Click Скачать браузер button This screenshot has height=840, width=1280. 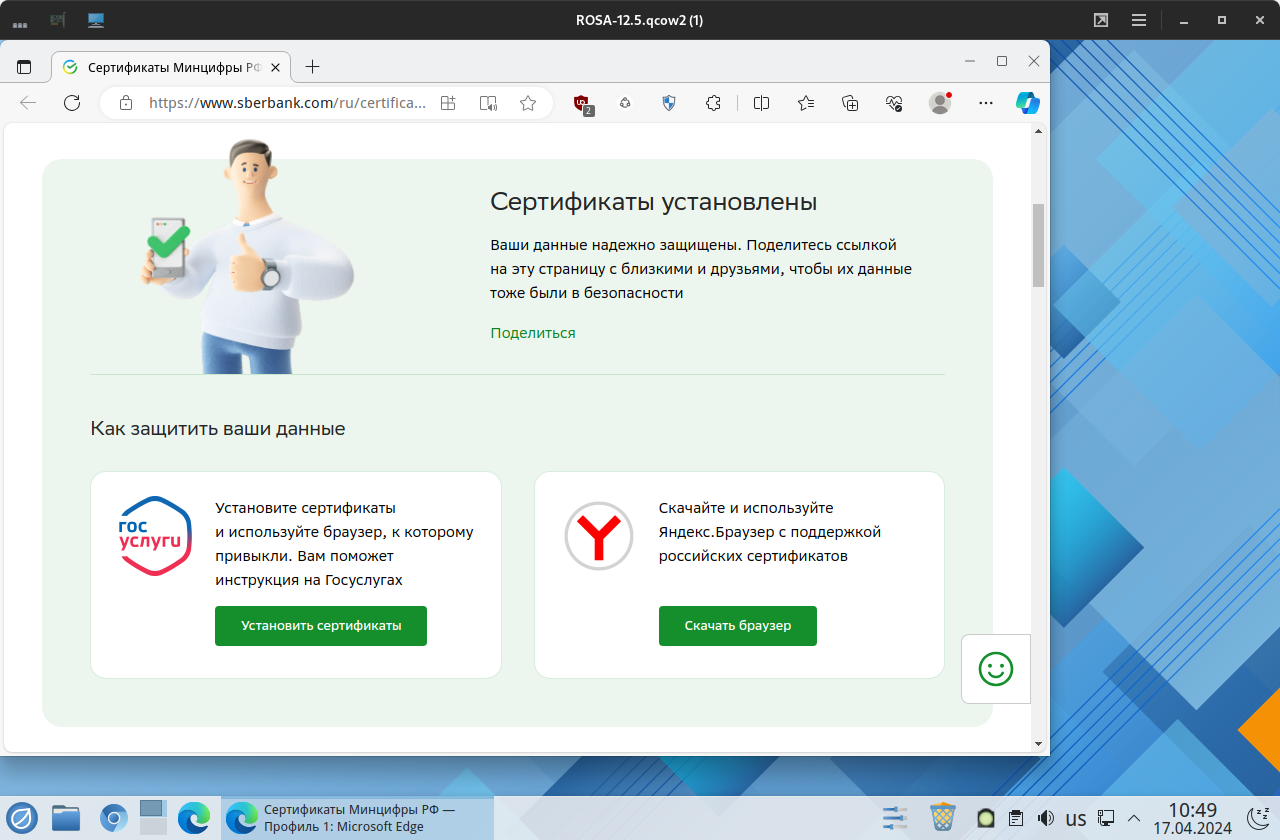738,626
